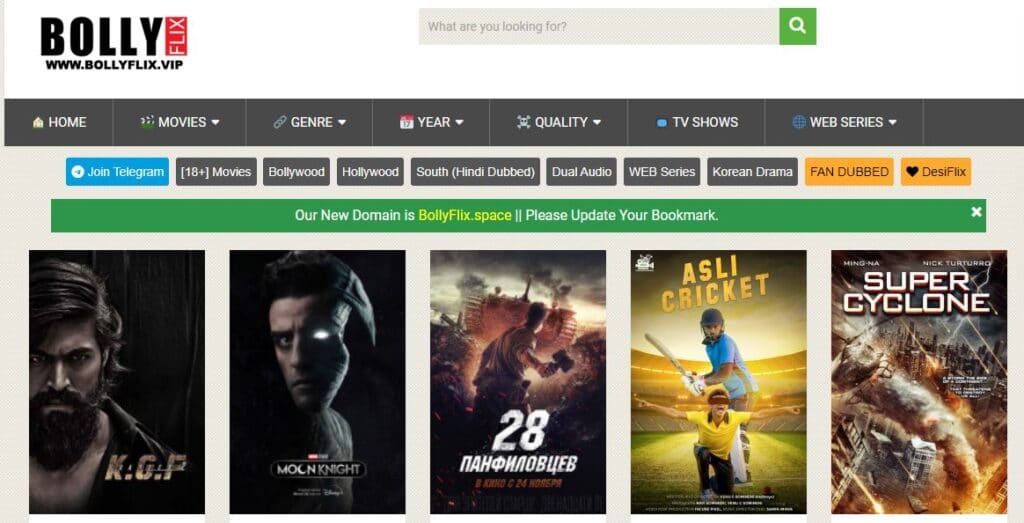Click the search input field
The height and width of the screenshot is (523, 1024).
(598, 26)
